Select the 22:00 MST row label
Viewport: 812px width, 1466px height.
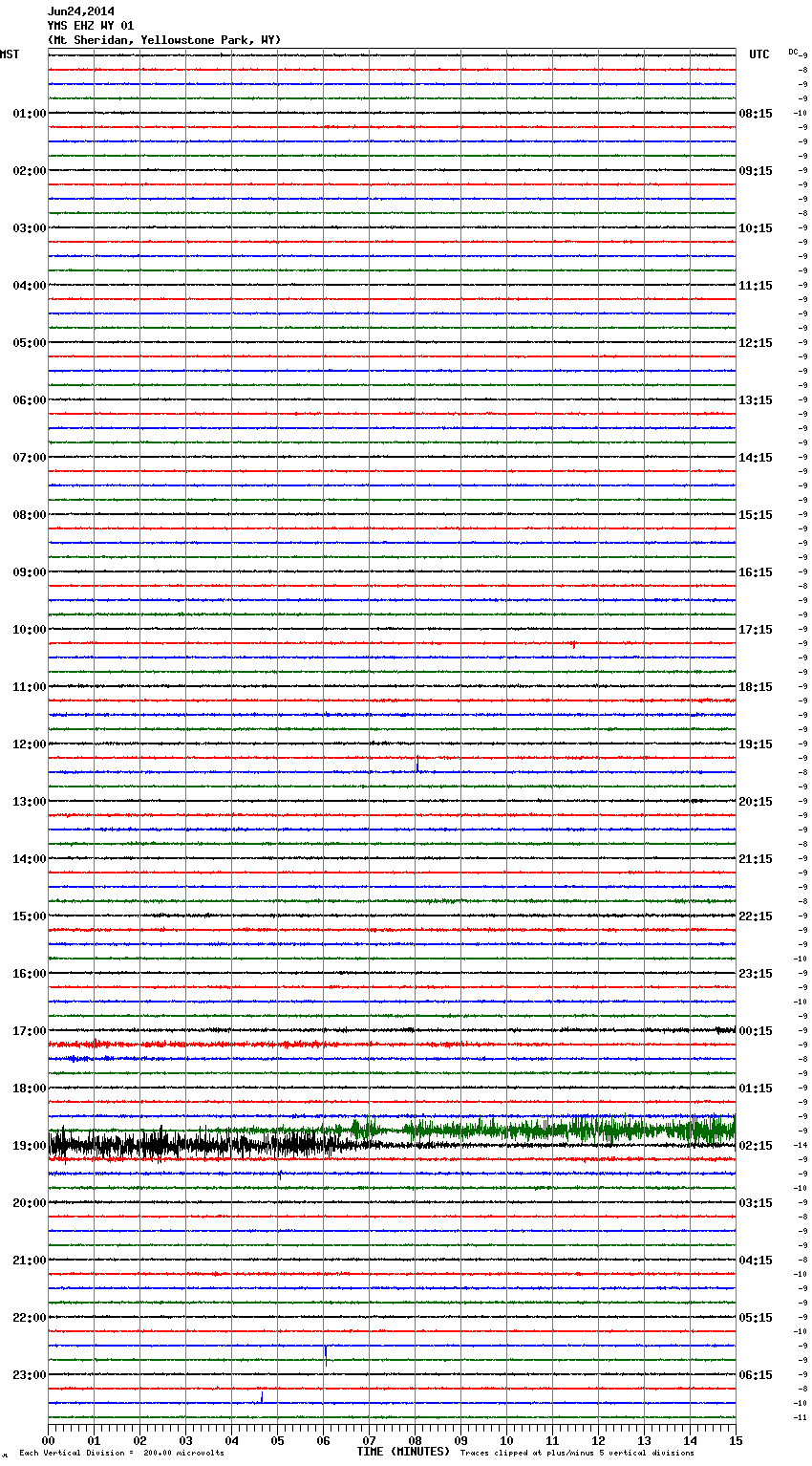[x=29, y=1318]
